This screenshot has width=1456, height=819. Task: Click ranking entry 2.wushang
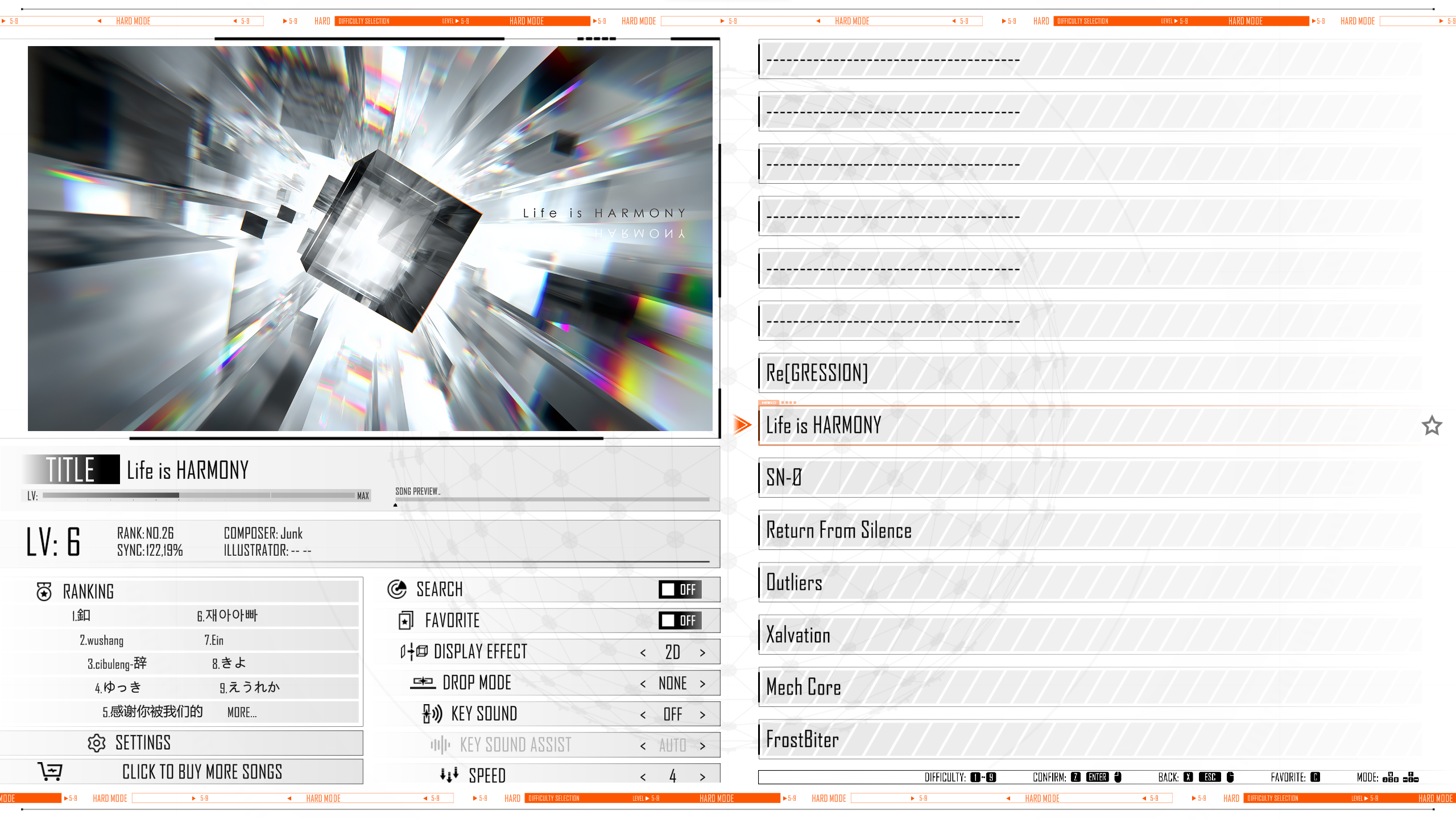coord(101,640)
